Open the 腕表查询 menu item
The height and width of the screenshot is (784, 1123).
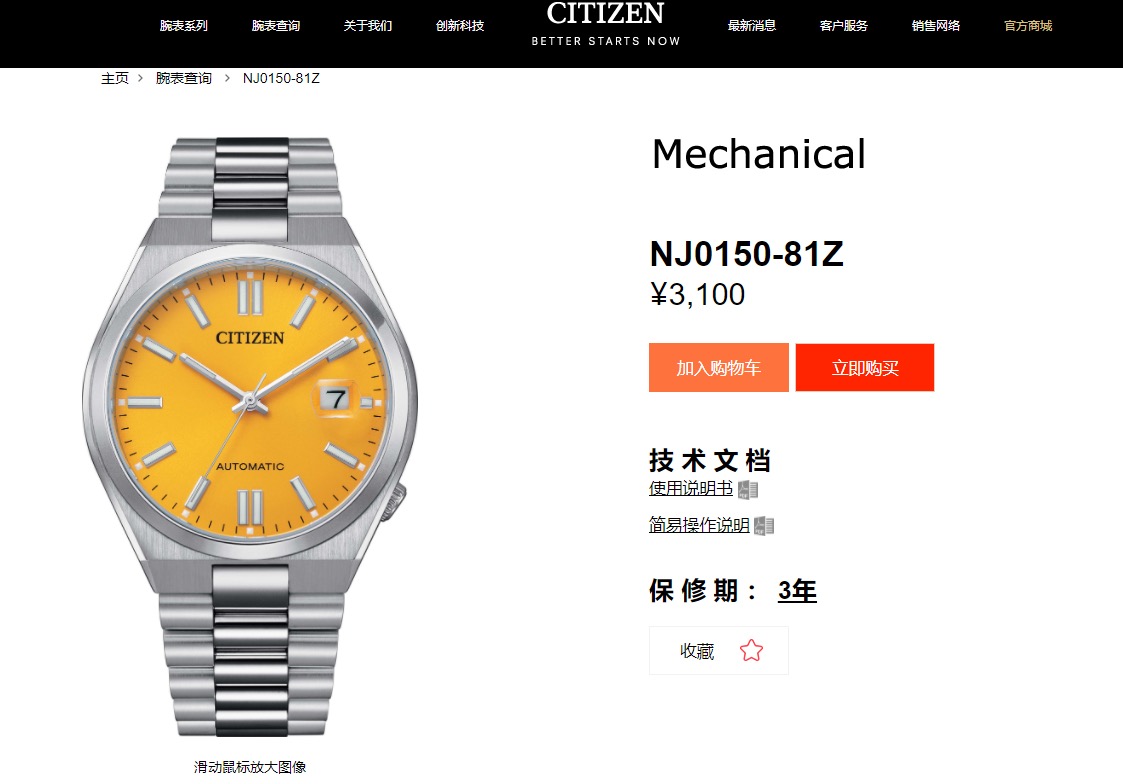pyautogui.click(x=276, y=26)
